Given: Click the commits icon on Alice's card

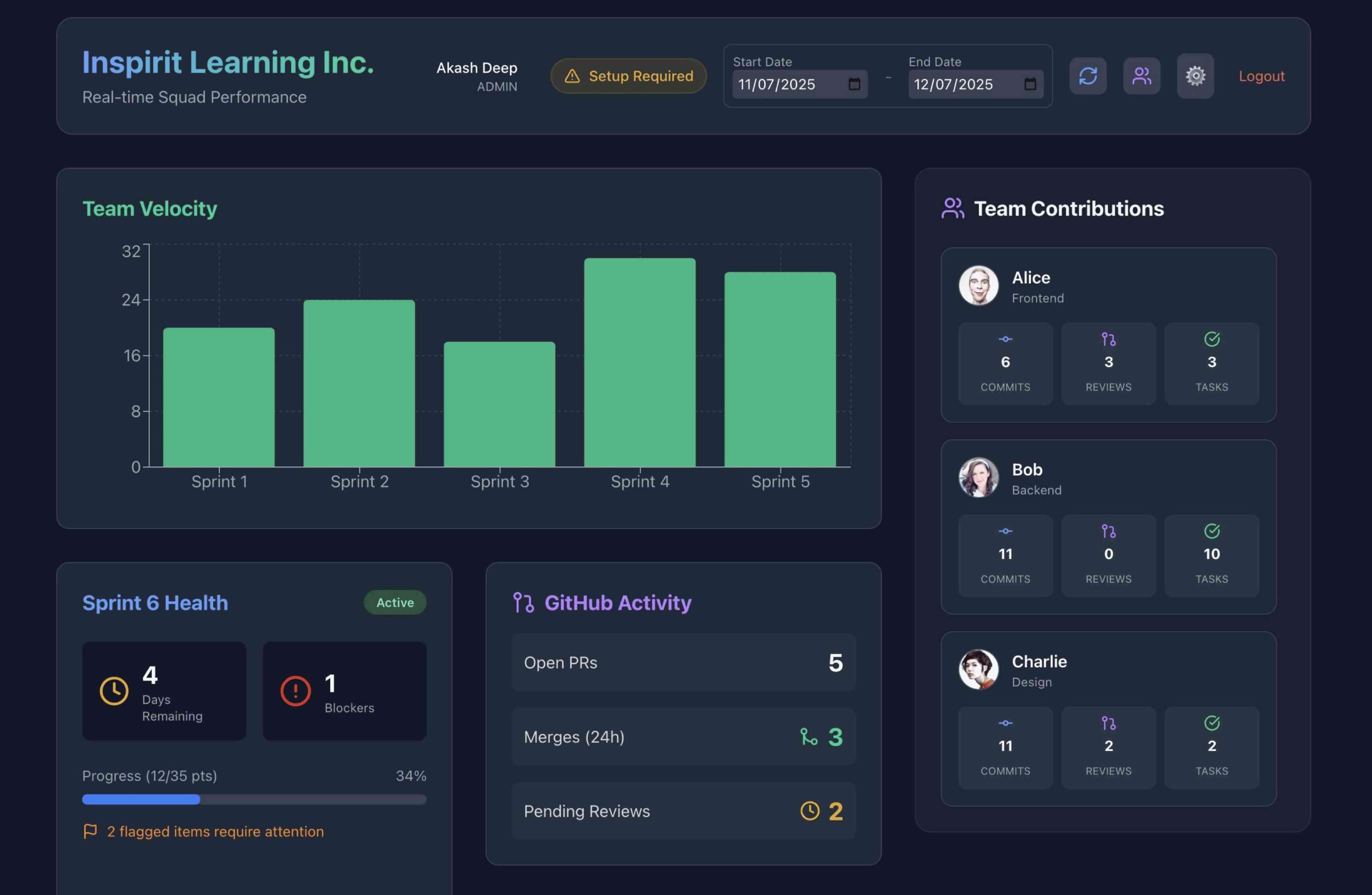Looking at the screenshot, I should (1005, 339).
